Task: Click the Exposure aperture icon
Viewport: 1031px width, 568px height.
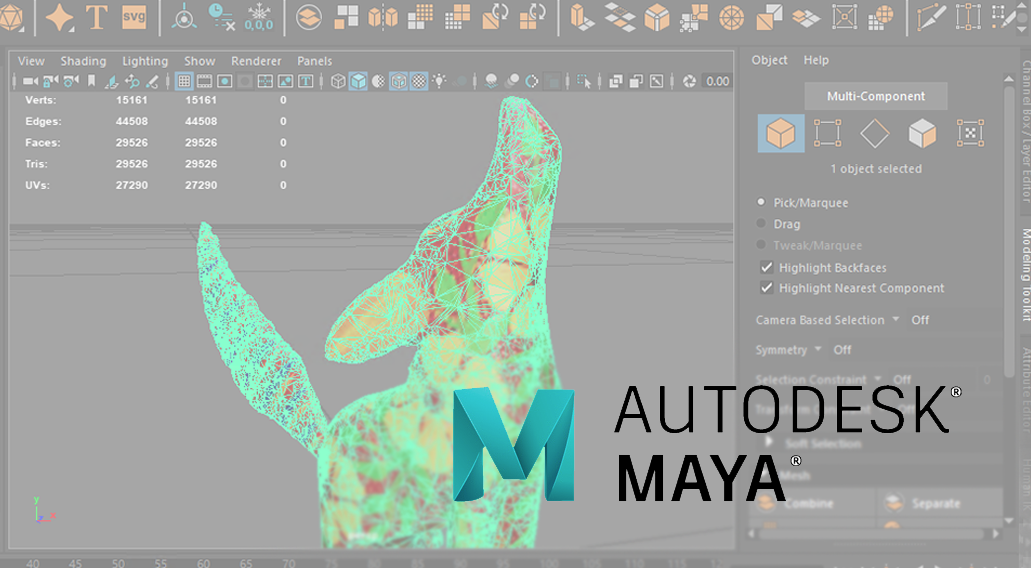Action: coord(689,81)
